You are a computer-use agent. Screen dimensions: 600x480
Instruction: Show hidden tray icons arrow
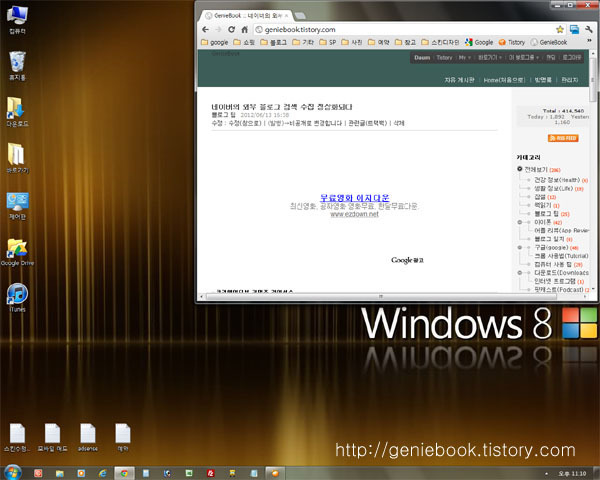[546, 474]
